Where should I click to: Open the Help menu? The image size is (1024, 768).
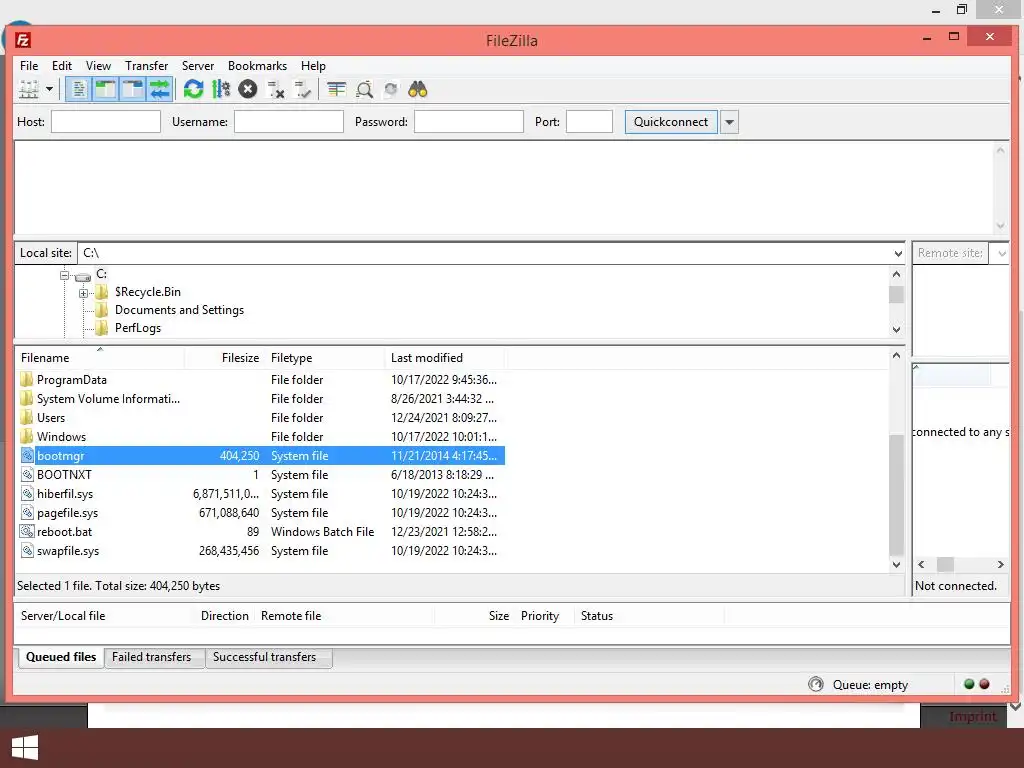pyautogui.click(x=313, y=66)
